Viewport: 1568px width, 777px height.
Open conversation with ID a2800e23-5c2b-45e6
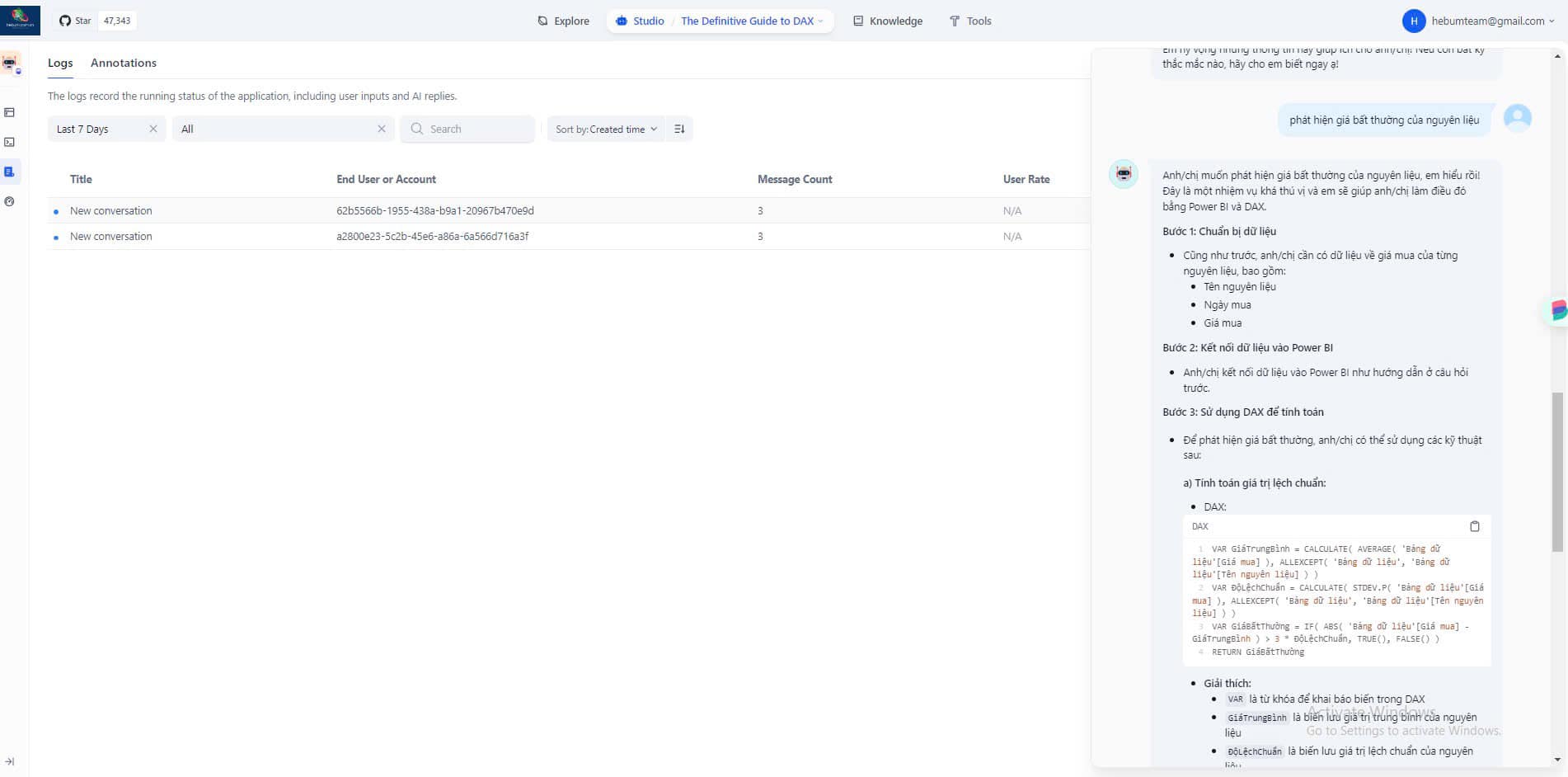coord(433,236)
